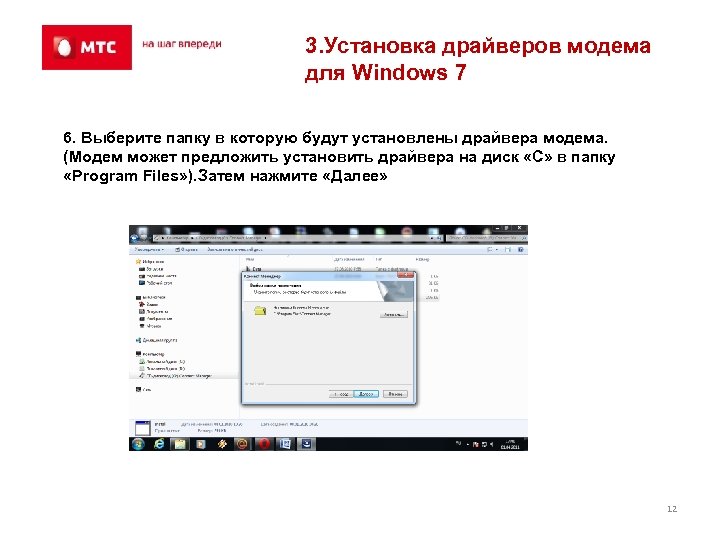Open the Видео library
Viewport: 720px width, 540px height.
(148, 304)
